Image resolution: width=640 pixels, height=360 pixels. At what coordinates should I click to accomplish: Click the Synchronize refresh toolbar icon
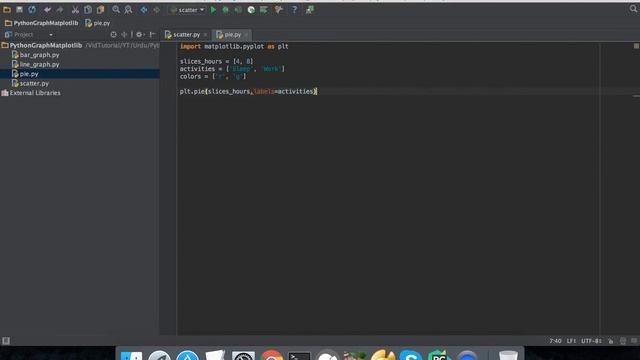(32, 9)
